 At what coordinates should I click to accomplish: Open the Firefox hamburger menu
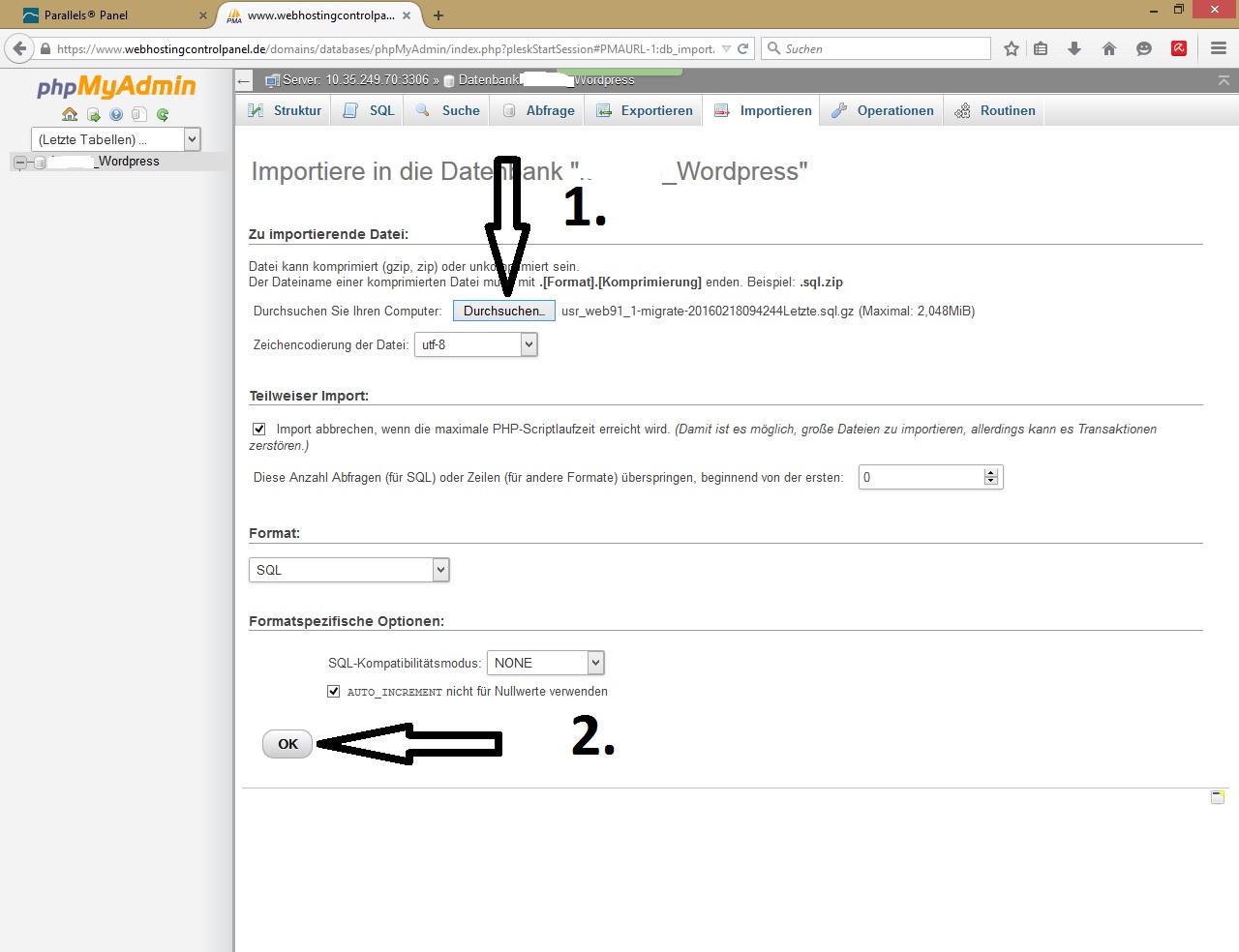[1219, 48]
